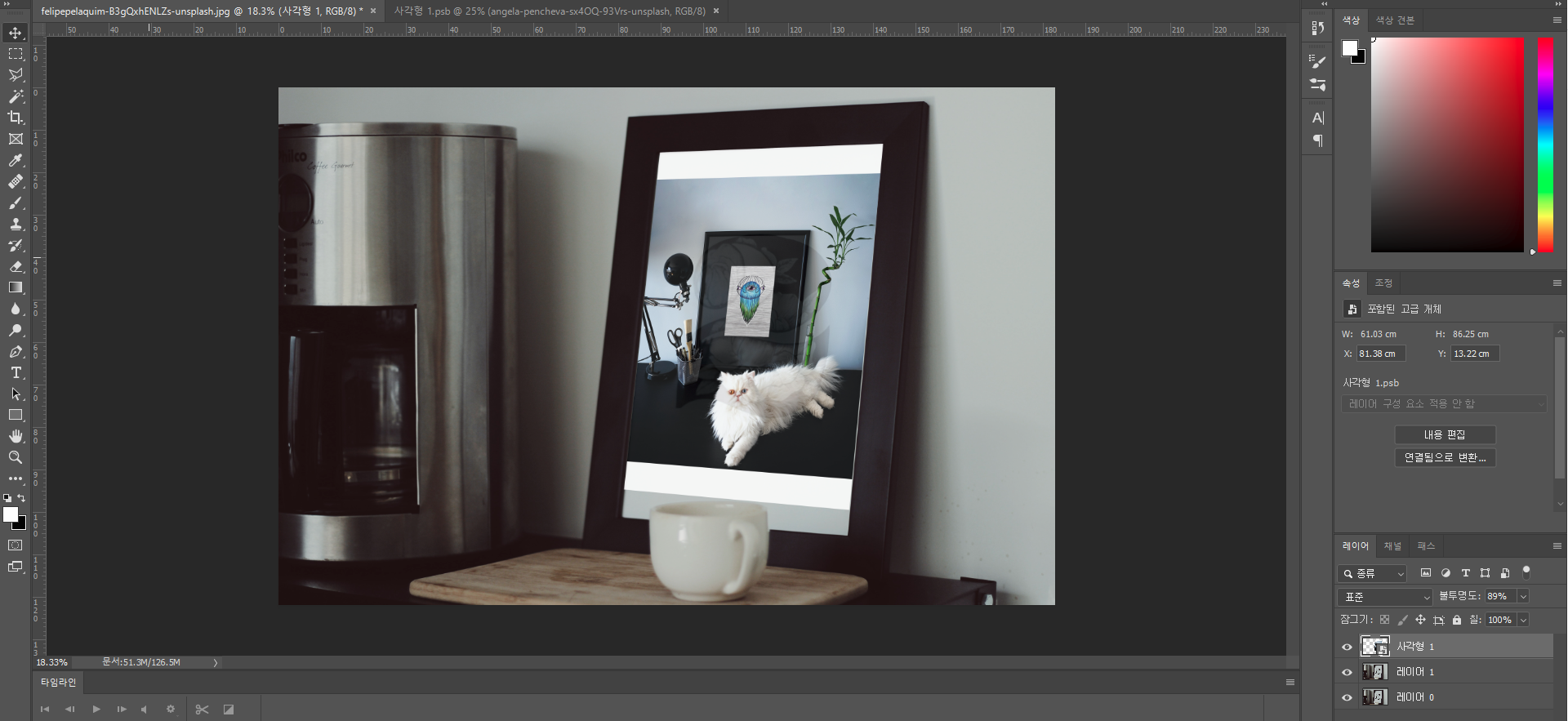Open the Edit Toolbar three-dots menu

point(16,478)
